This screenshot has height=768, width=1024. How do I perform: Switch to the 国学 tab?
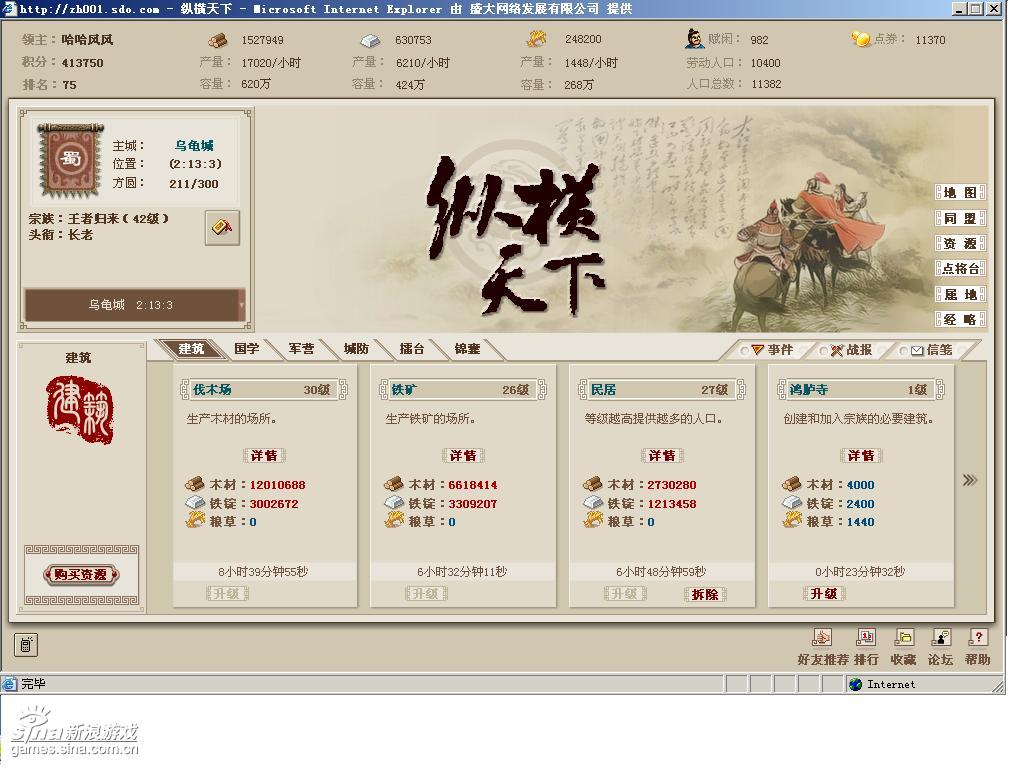246,349
